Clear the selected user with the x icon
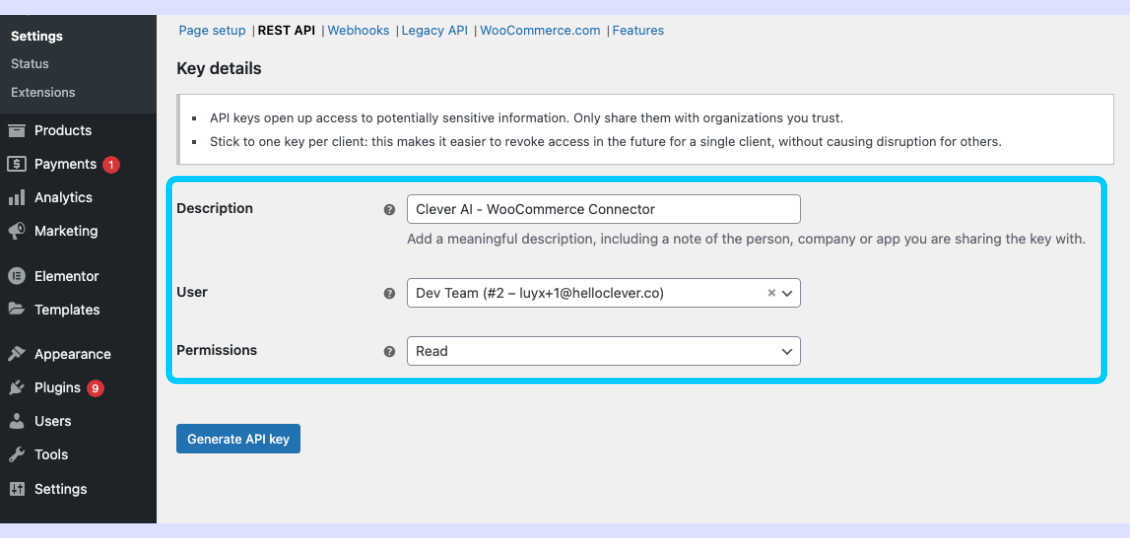This screenshot has width=1130, height=538. (x=770, y=293)
